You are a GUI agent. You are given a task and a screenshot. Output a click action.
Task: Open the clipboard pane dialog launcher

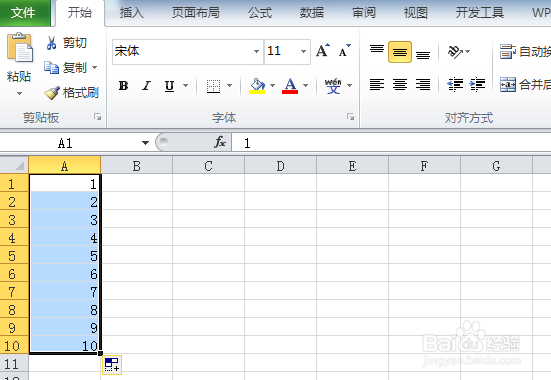(97, 117)
